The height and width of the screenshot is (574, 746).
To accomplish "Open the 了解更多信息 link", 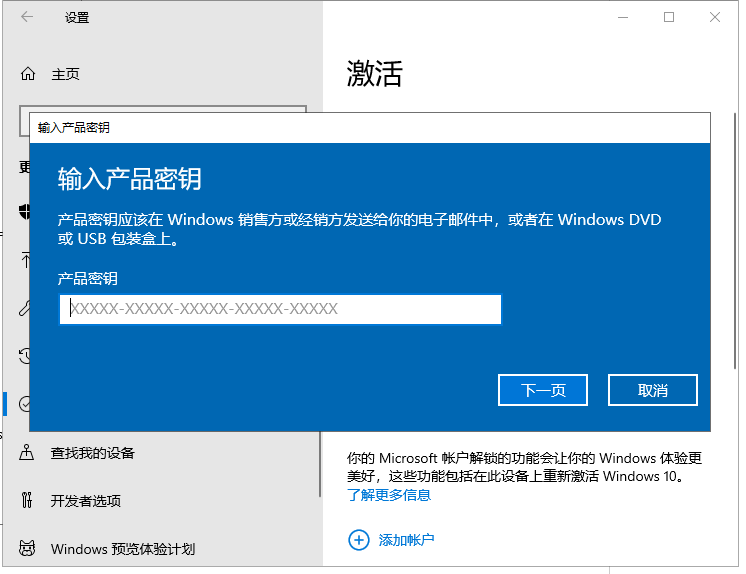I will tap(389, 495).
